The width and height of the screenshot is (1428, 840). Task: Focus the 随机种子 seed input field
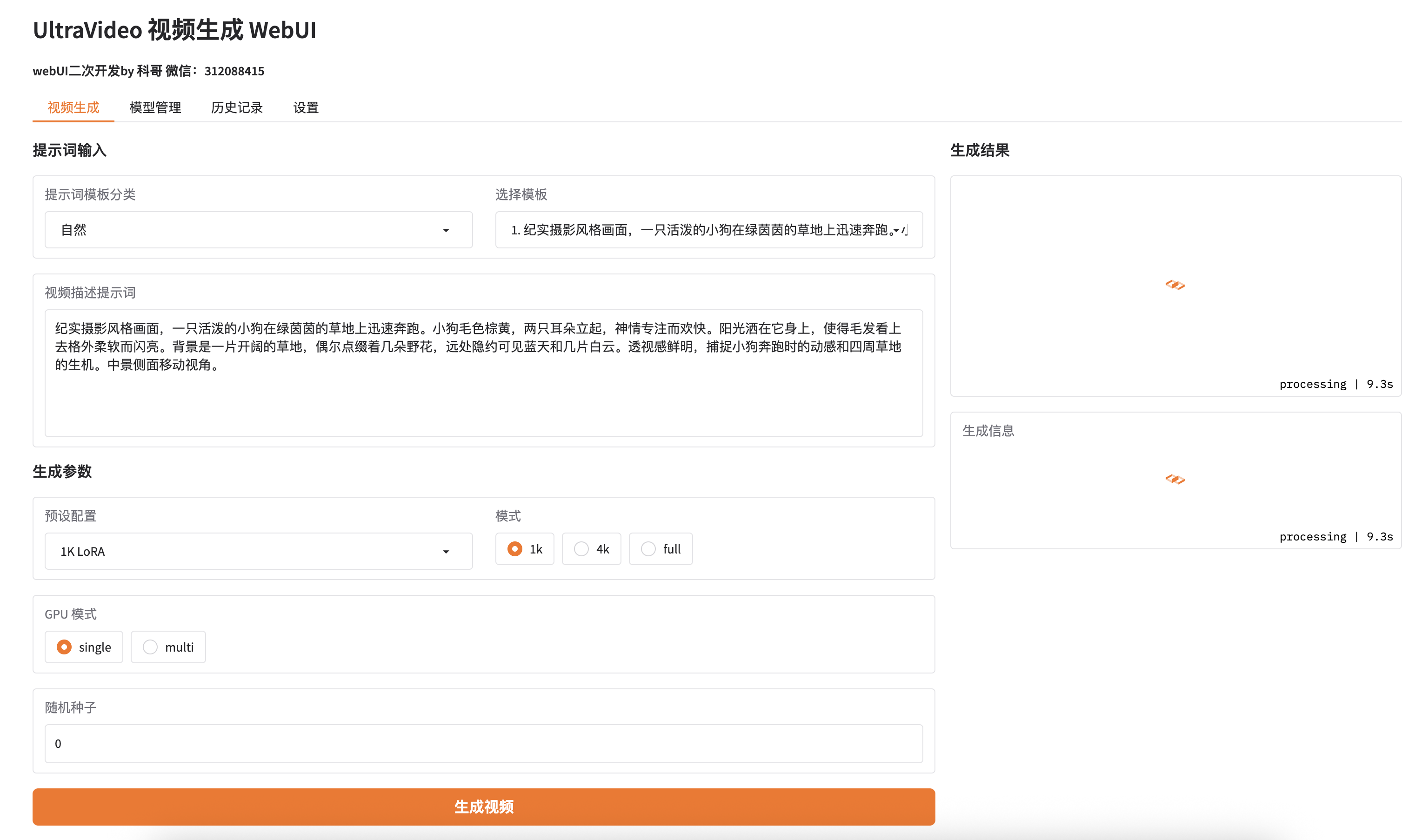tap(483, 743)
